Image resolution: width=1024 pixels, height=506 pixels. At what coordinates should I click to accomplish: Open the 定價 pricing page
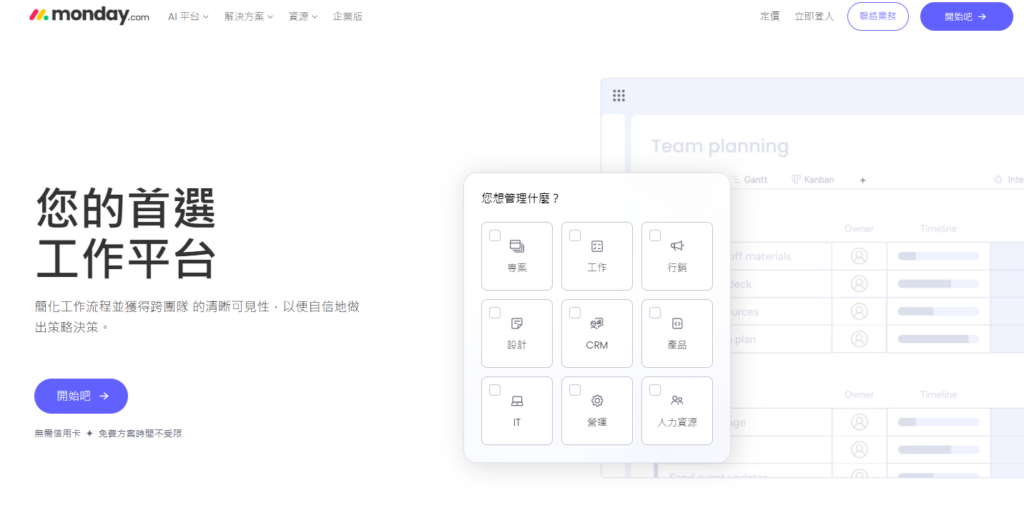click(x=769, y=17)
